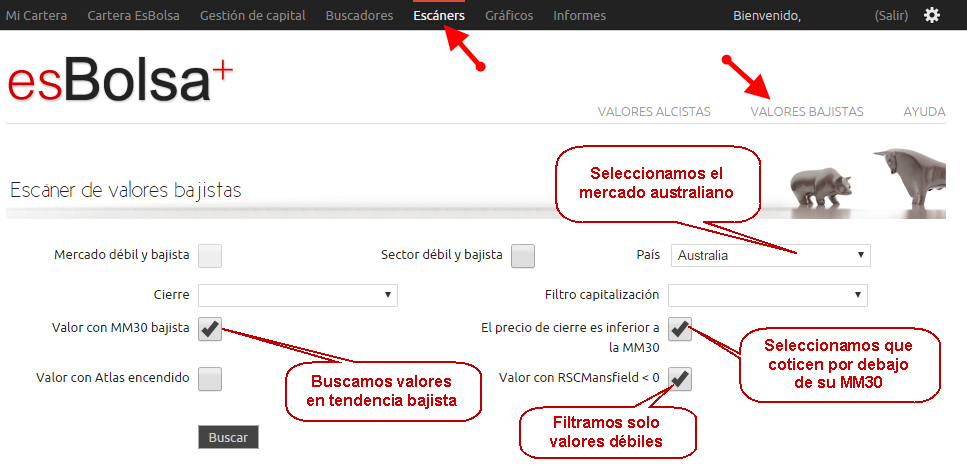Click the 'Cierre' field label
Viewport: 967px width, 470px height.
click(171, 294)
